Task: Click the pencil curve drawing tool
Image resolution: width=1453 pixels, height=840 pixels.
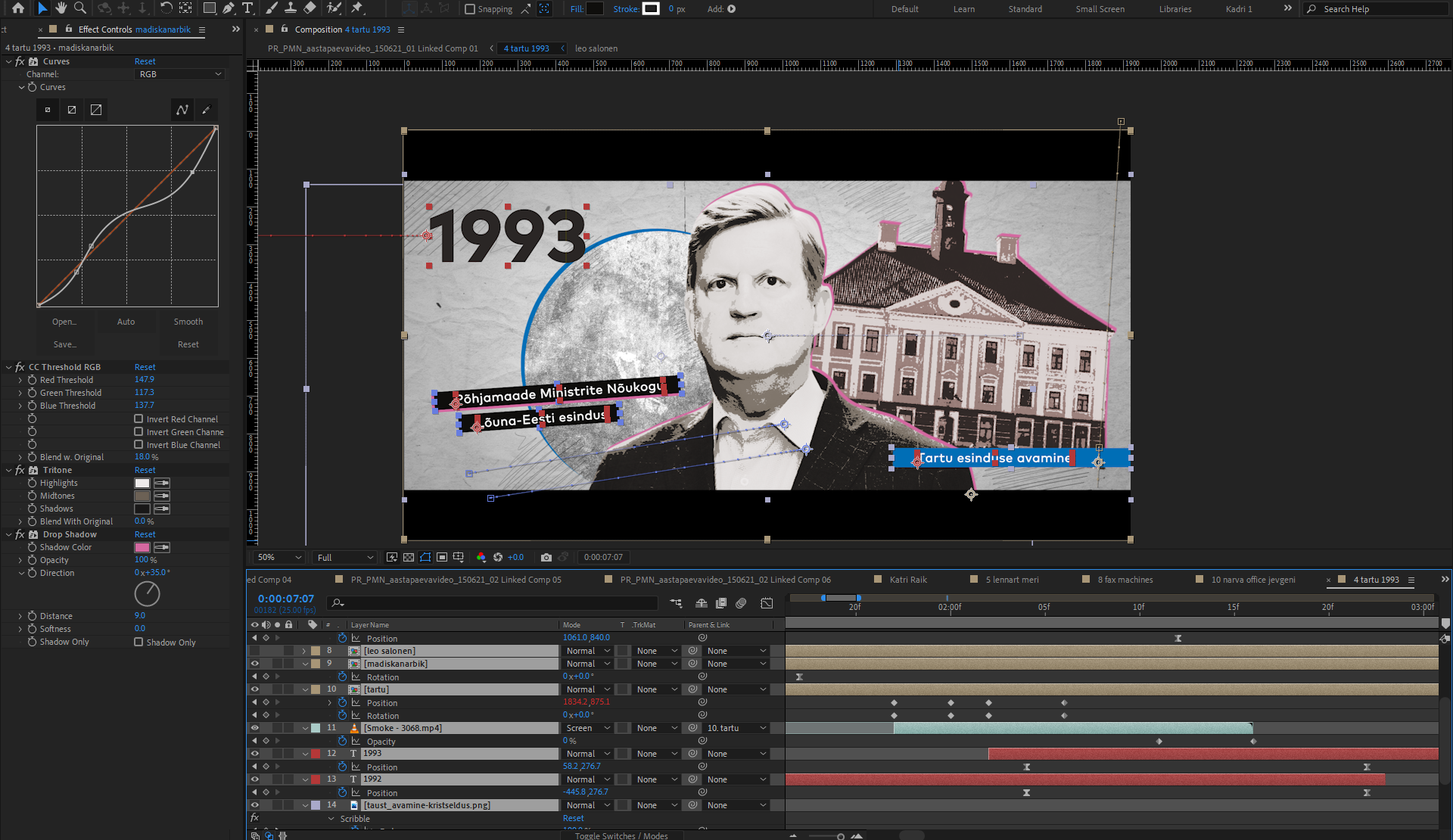Action: (x=206, y=110)
